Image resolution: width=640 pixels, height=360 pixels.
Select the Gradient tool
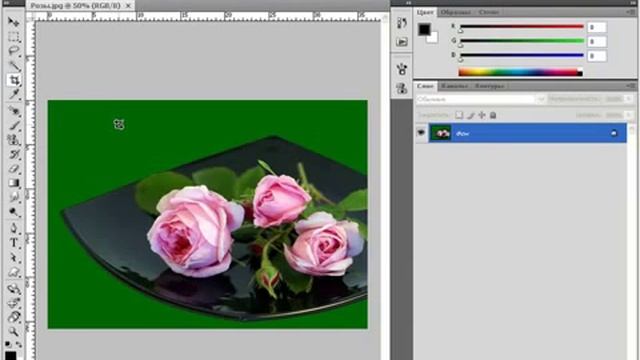click(14, 183)
